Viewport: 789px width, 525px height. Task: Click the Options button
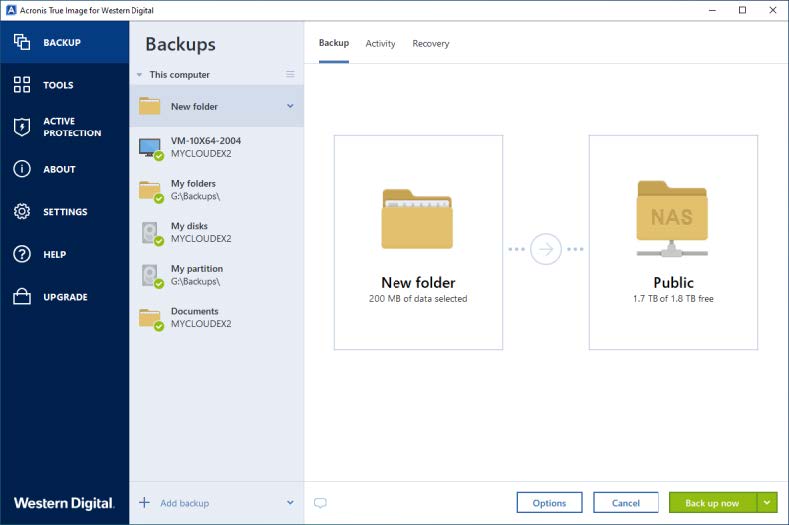549,502
